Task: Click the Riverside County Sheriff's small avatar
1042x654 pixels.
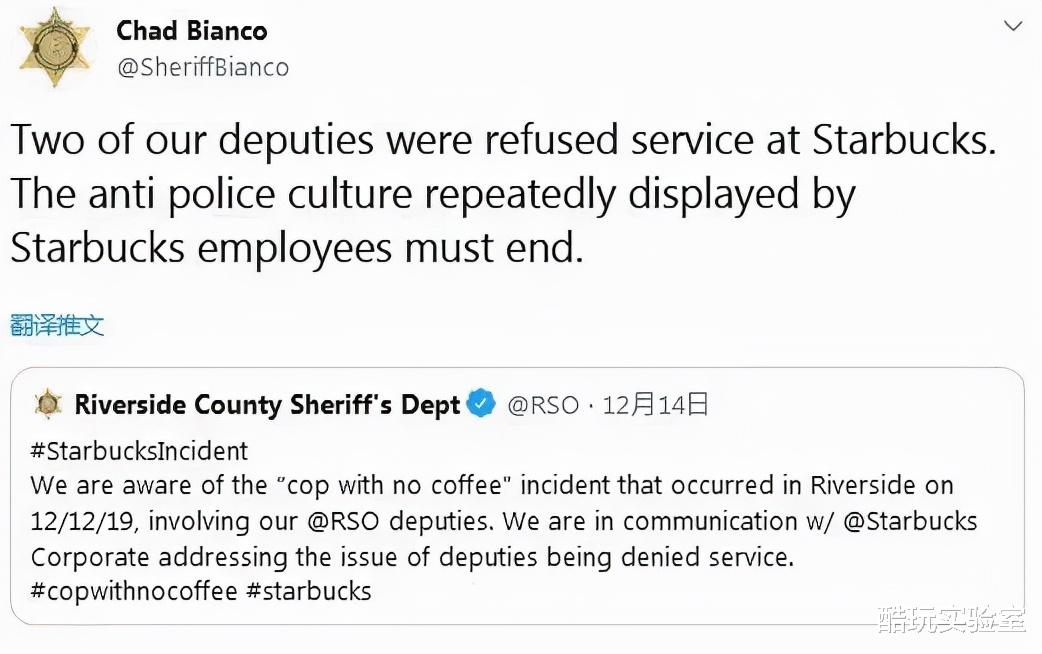Action: (47, 405)
